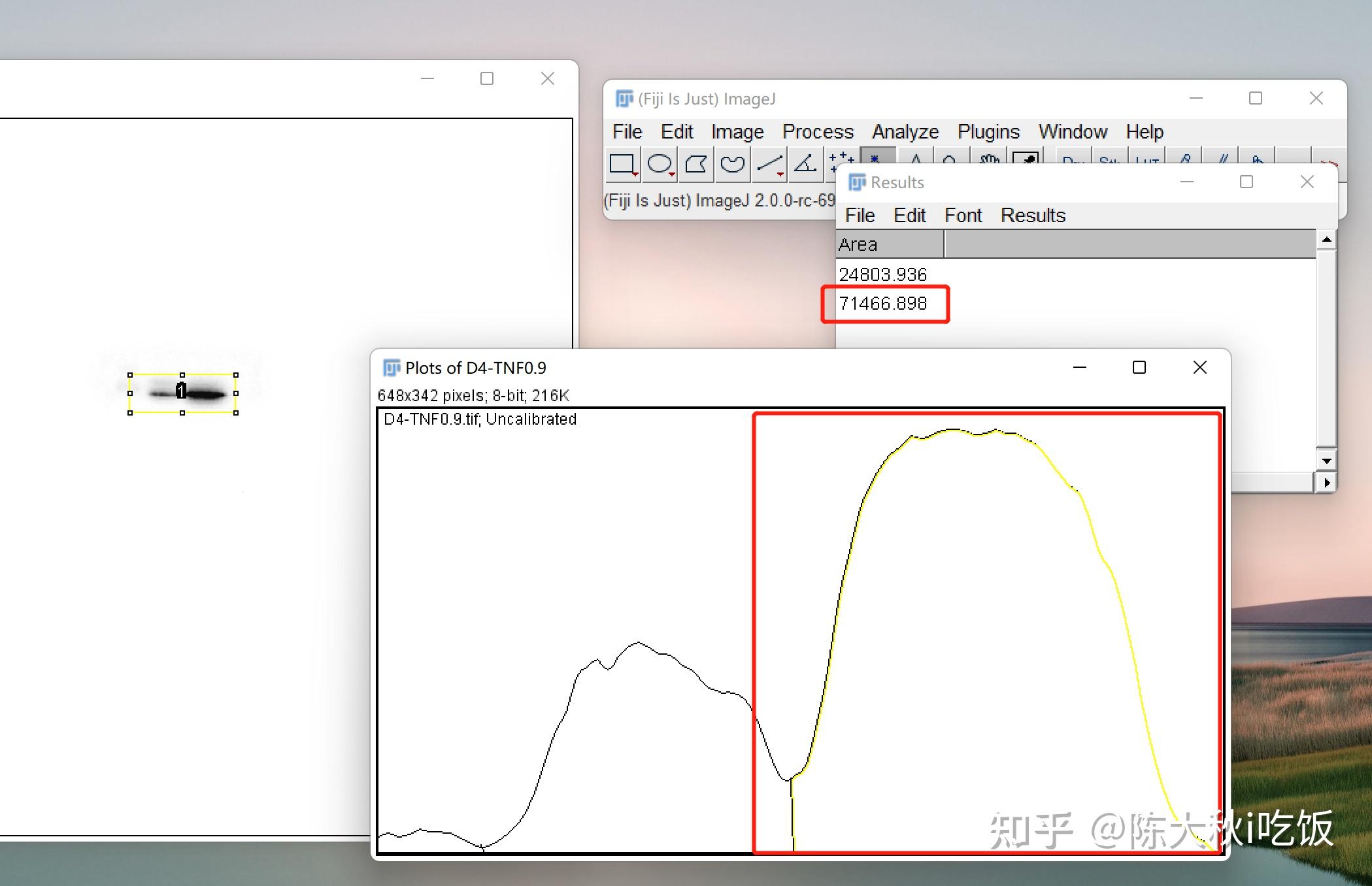Select the Oval selection tool
The height and width of the screenshot is (886, 1372).
[x=659, y=163]
